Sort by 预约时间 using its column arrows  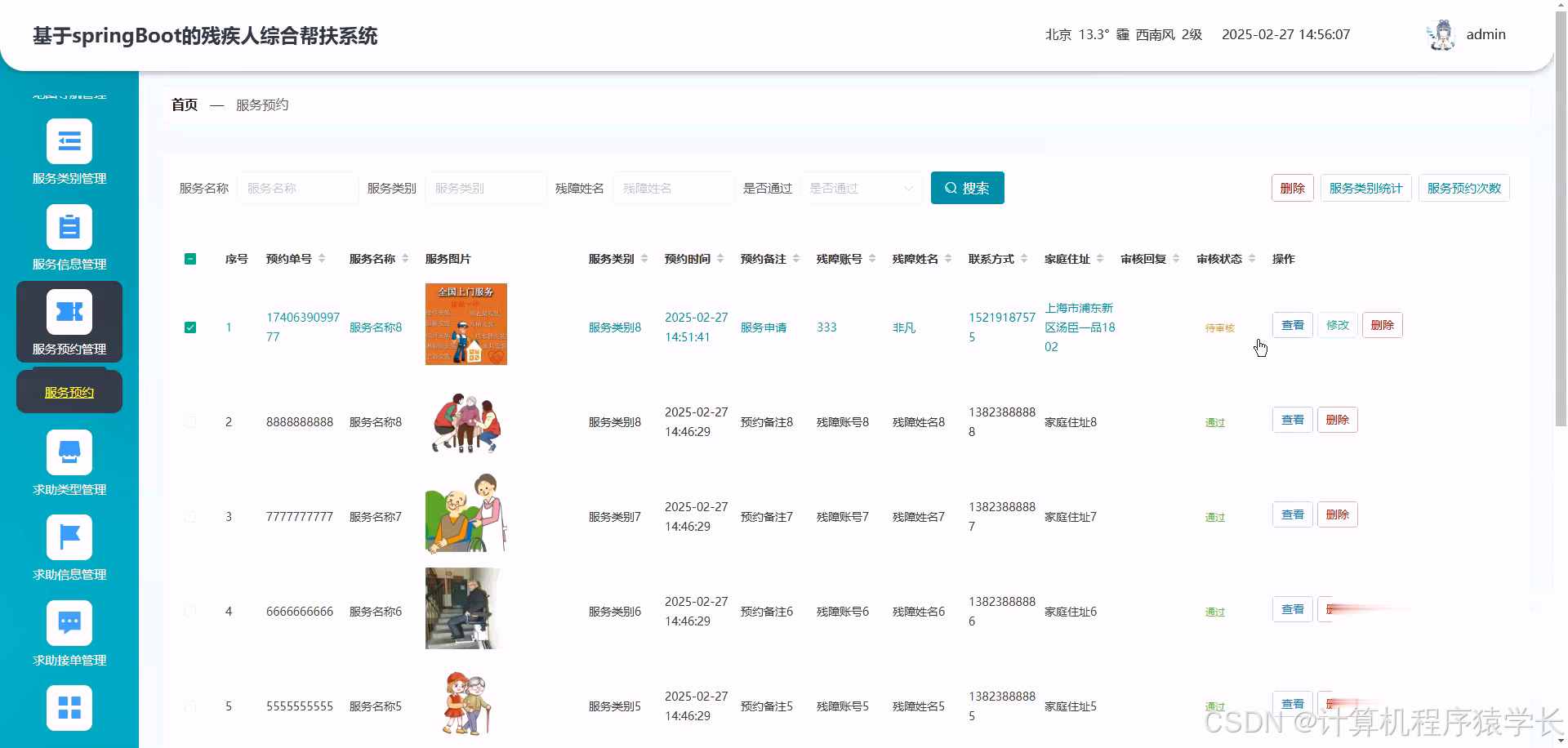click(720, 258)
